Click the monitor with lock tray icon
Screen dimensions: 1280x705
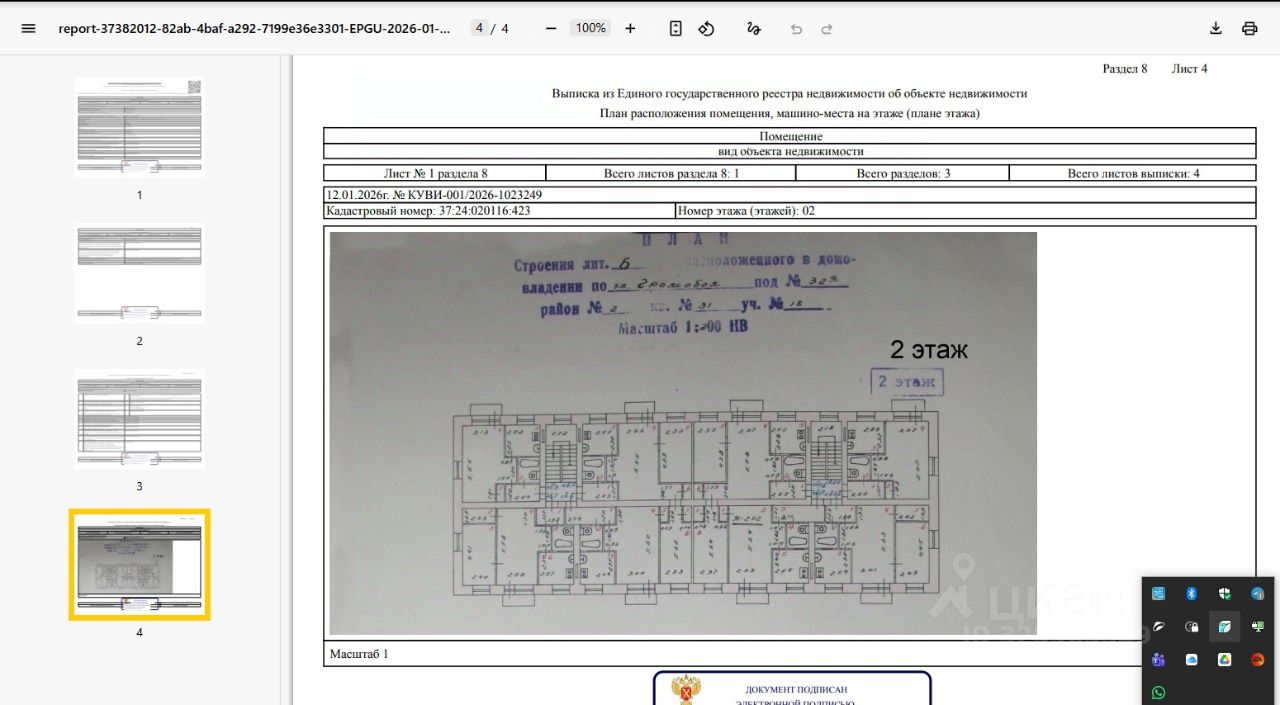point(1258,627)
